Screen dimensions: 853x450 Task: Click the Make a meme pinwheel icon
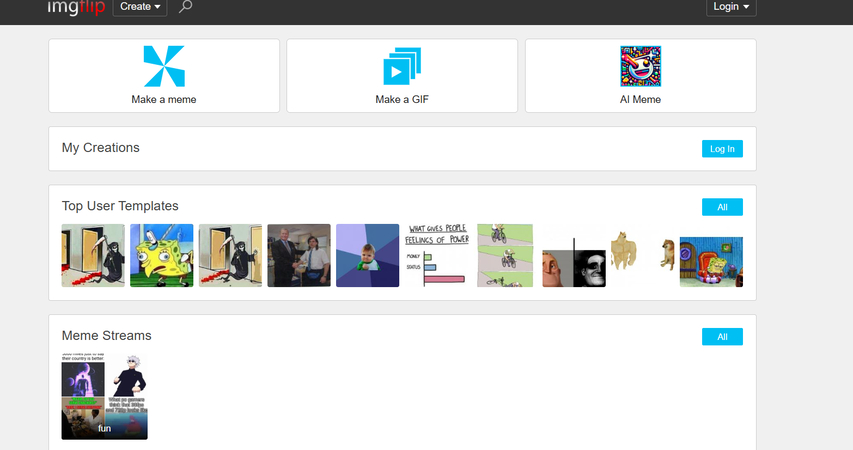(x=164, y=66)
